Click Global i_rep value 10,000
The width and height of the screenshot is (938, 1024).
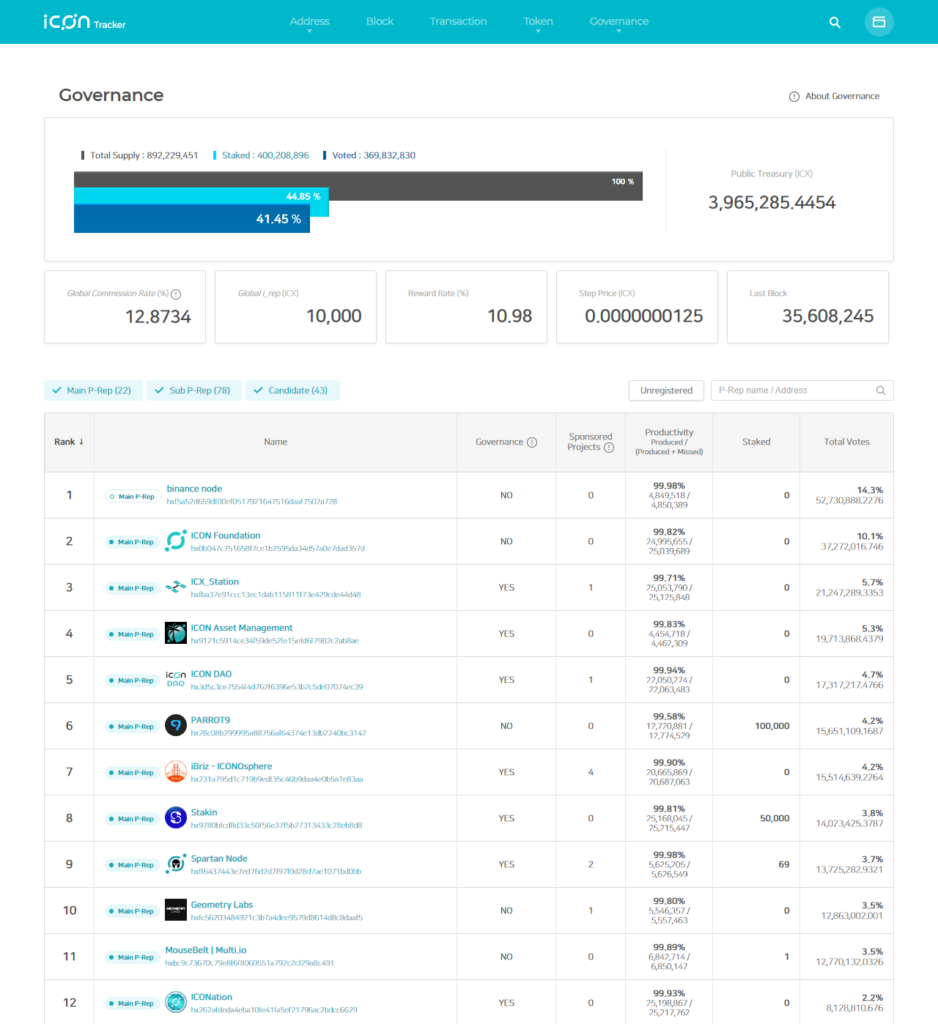tap(334, 316)
